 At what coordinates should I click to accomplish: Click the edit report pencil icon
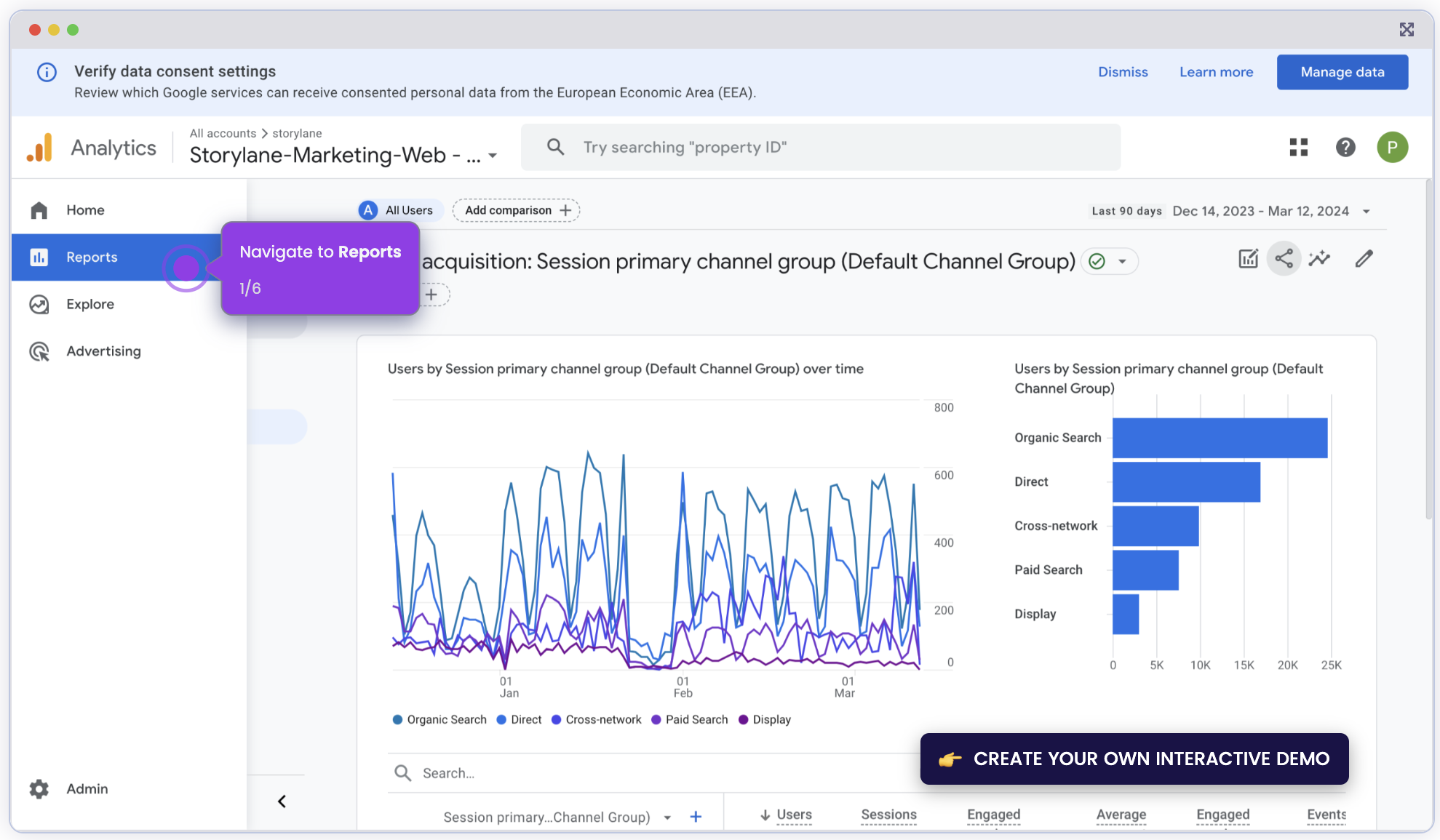(1364, 258)
